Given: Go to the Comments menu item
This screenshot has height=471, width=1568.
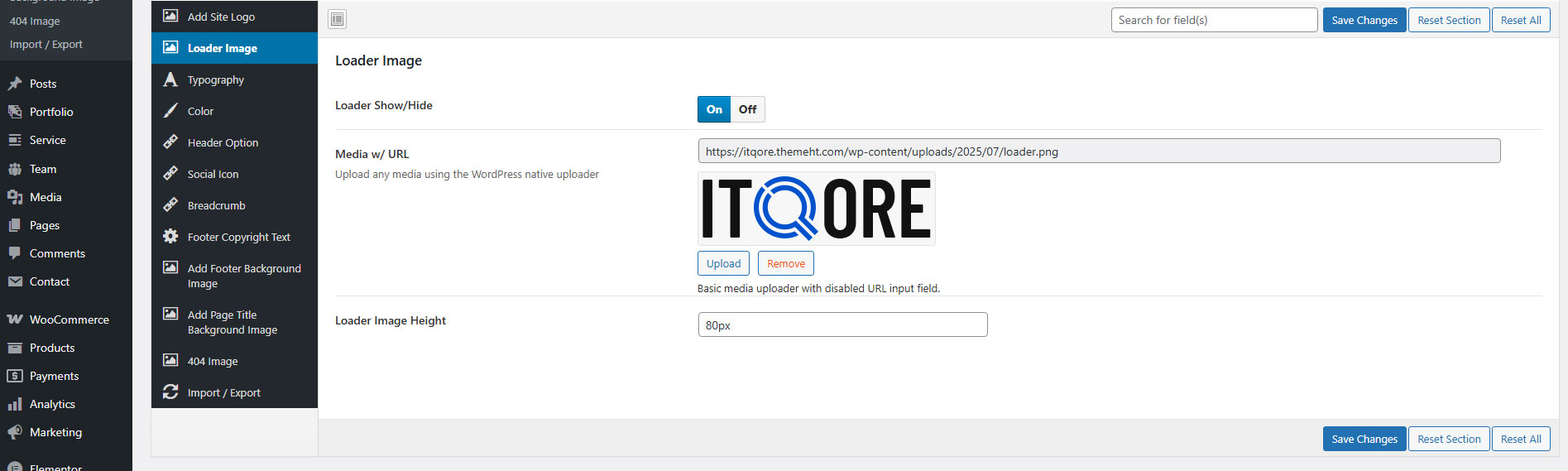Looking at the screenshot, I should (x=57, y=253).
